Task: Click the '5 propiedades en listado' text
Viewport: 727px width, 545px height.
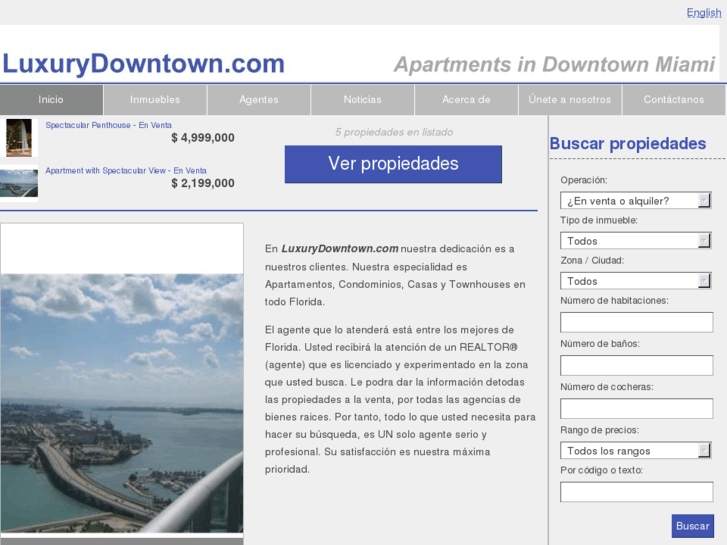Action: (x=394, y=132)
